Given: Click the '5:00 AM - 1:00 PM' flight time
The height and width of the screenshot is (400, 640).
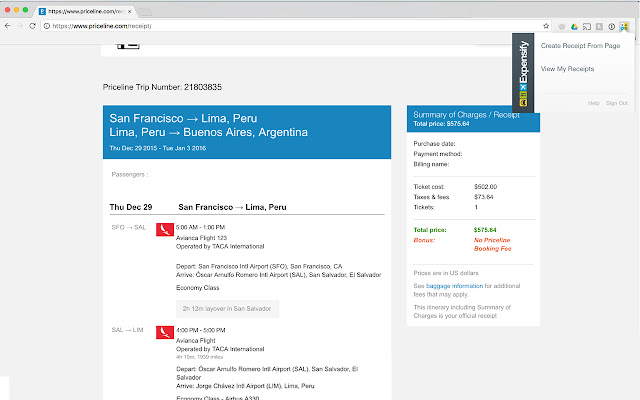Looking at the screenshot, I should pos(200,227).
